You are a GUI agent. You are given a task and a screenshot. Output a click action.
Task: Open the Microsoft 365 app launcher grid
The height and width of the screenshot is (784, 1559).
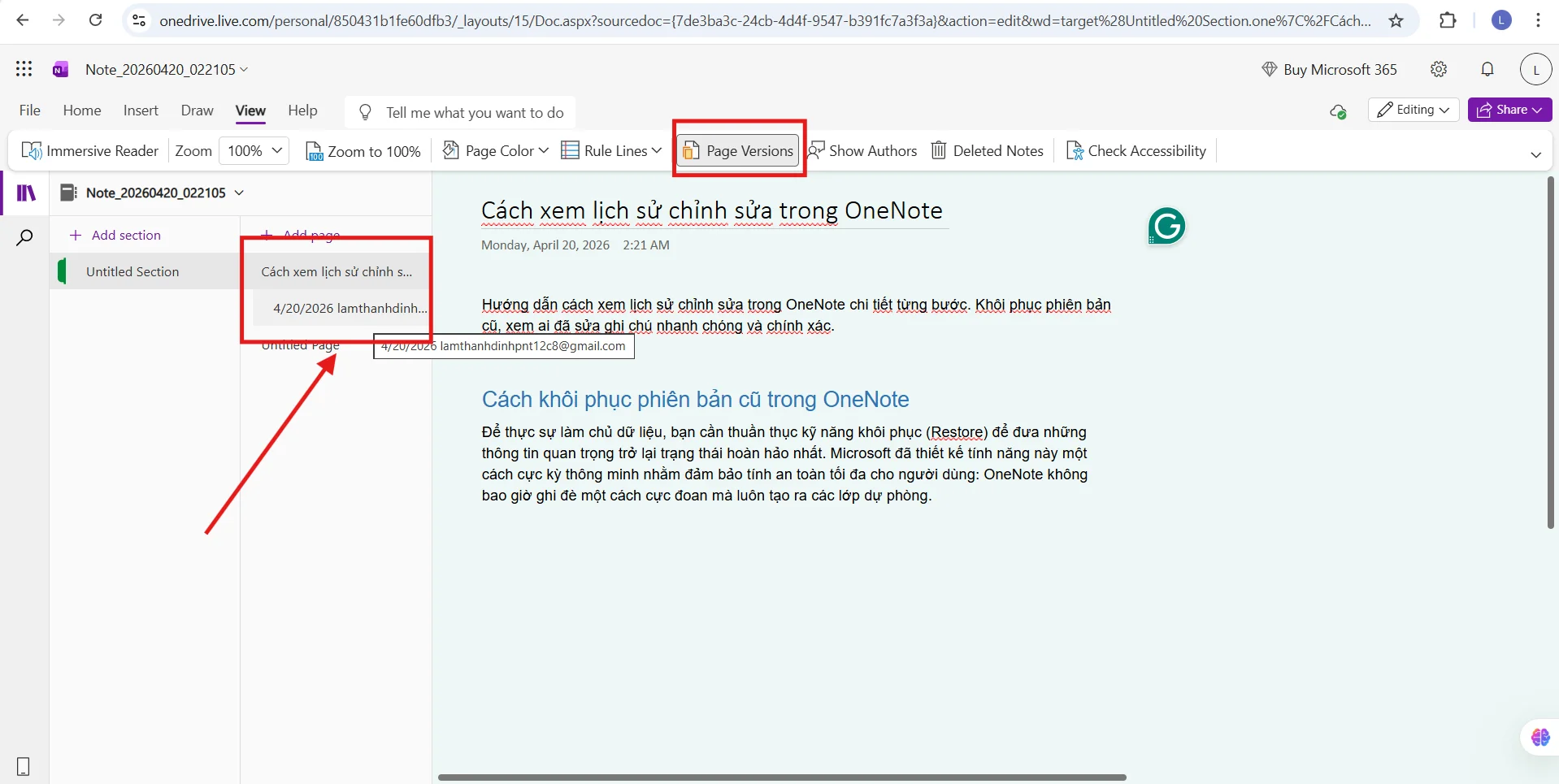click(x=24, y=69)
